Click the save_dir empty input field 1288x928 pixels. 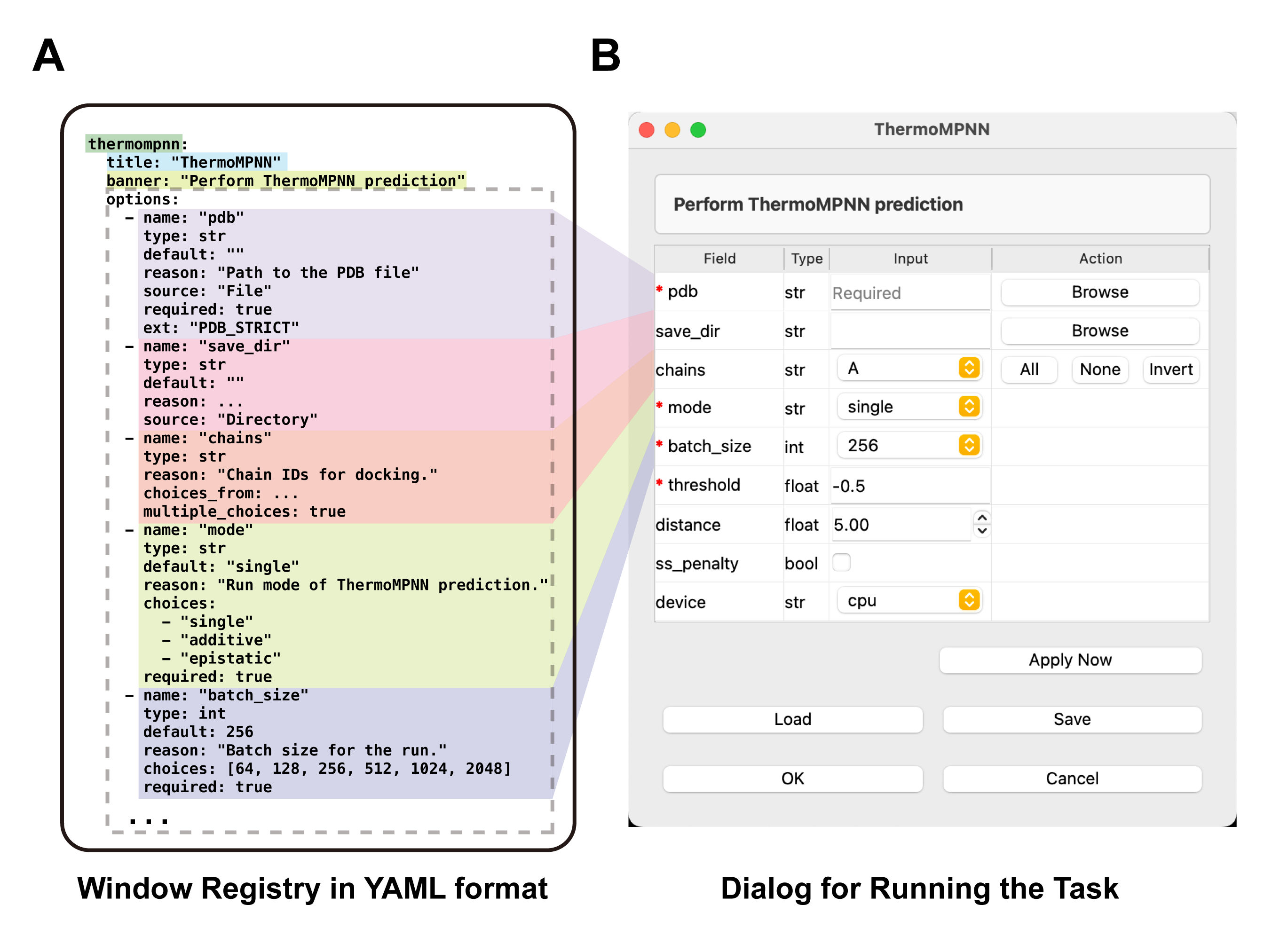pos(910,331)
